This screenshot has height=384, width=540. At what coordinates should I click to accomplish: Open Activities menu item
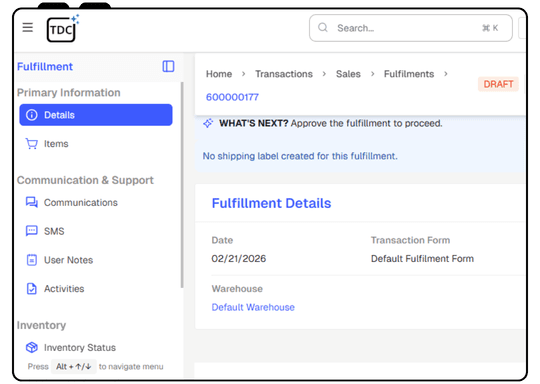pyautogui.click(x=96, y=289)
